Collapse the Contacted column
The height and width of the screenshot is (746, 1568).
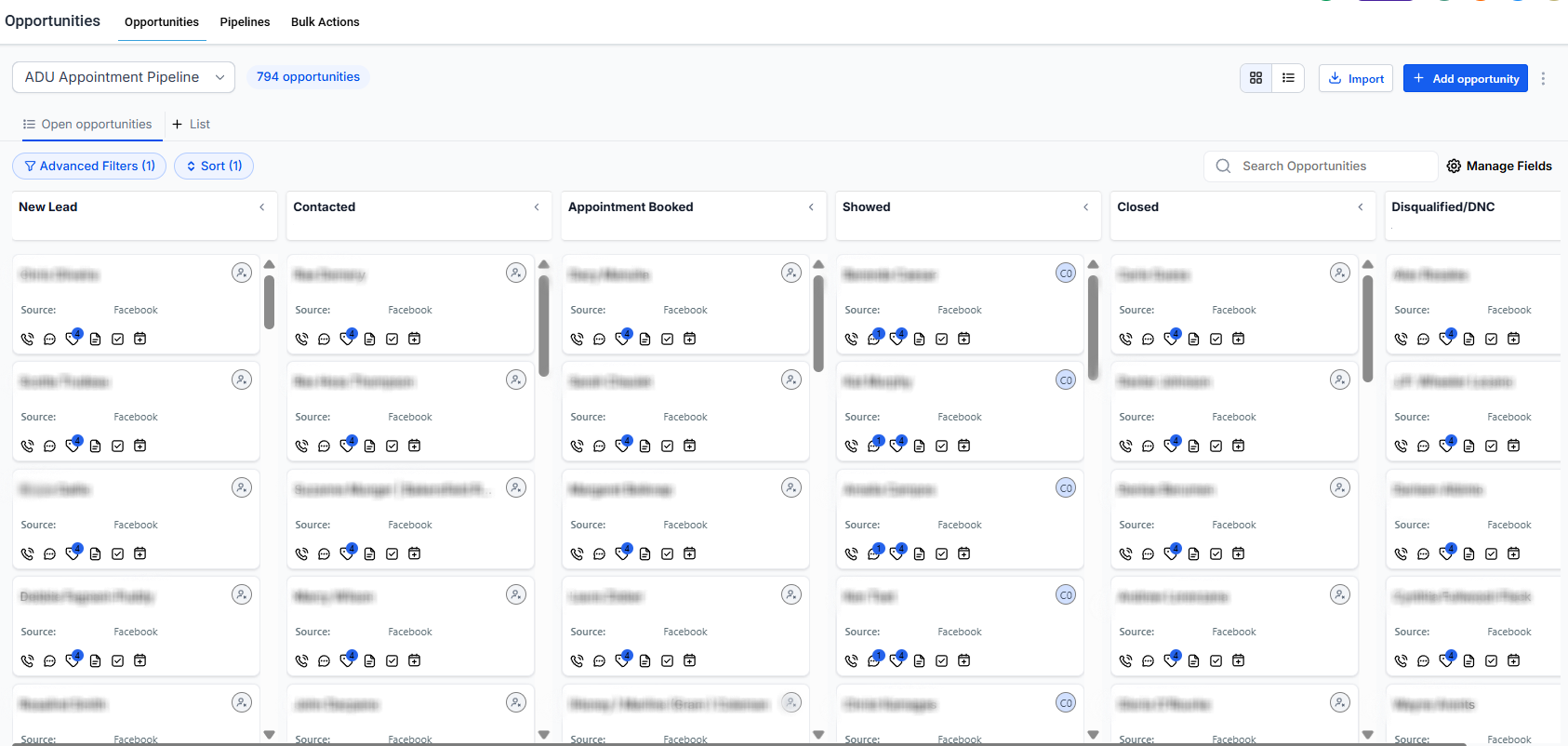point(537,207)
